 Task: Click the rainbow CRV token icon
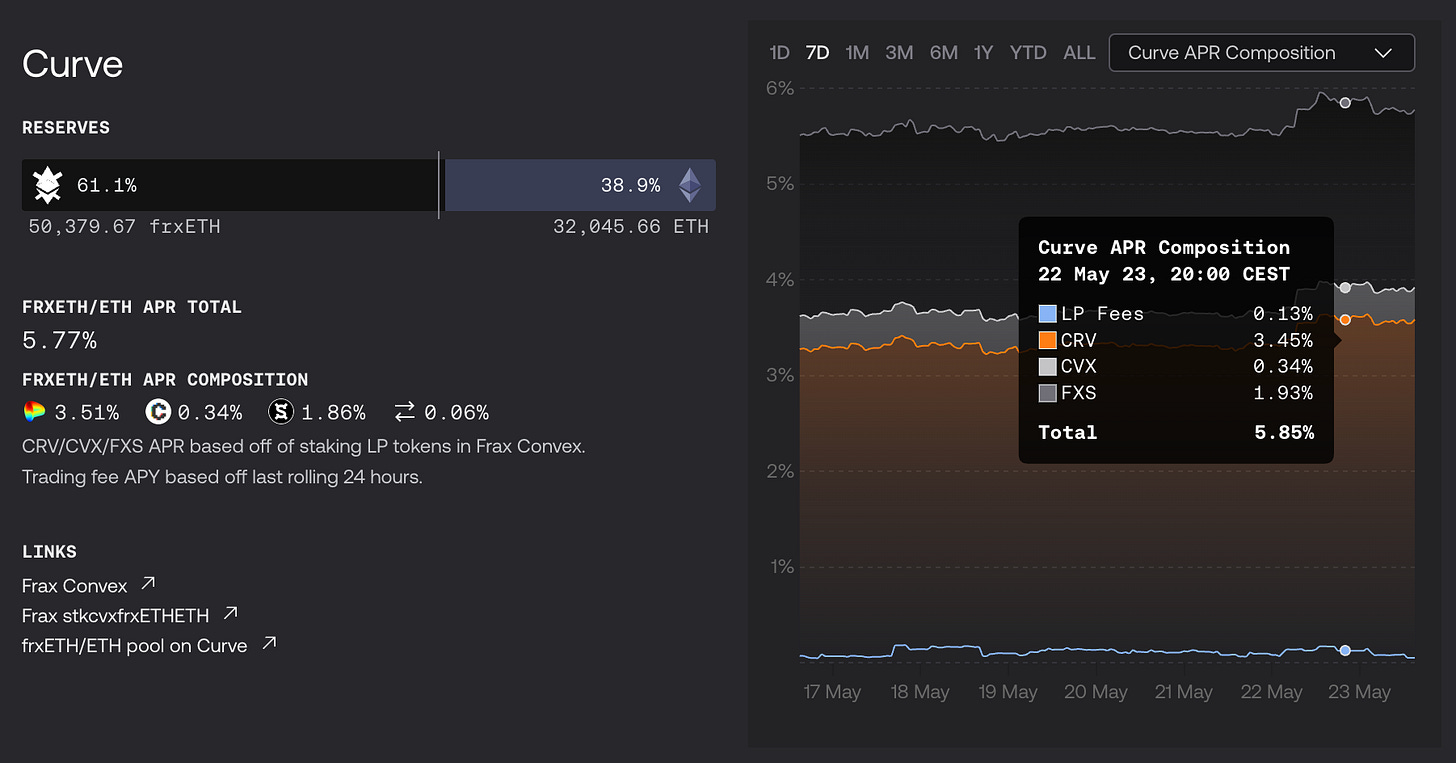click(34, 412)
